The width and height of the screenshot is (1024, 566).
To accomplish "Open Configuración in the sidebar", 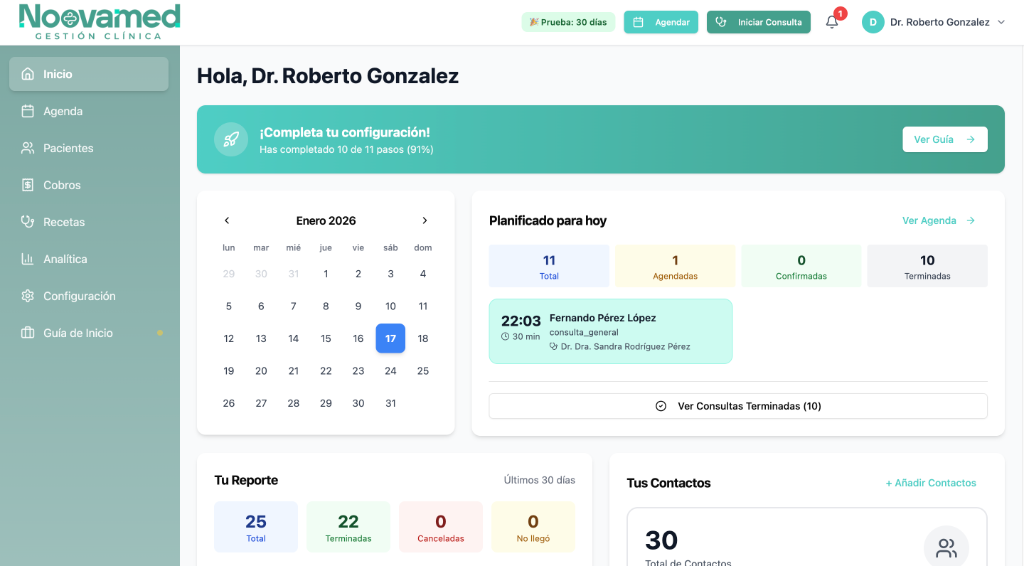I will [89, 296].
